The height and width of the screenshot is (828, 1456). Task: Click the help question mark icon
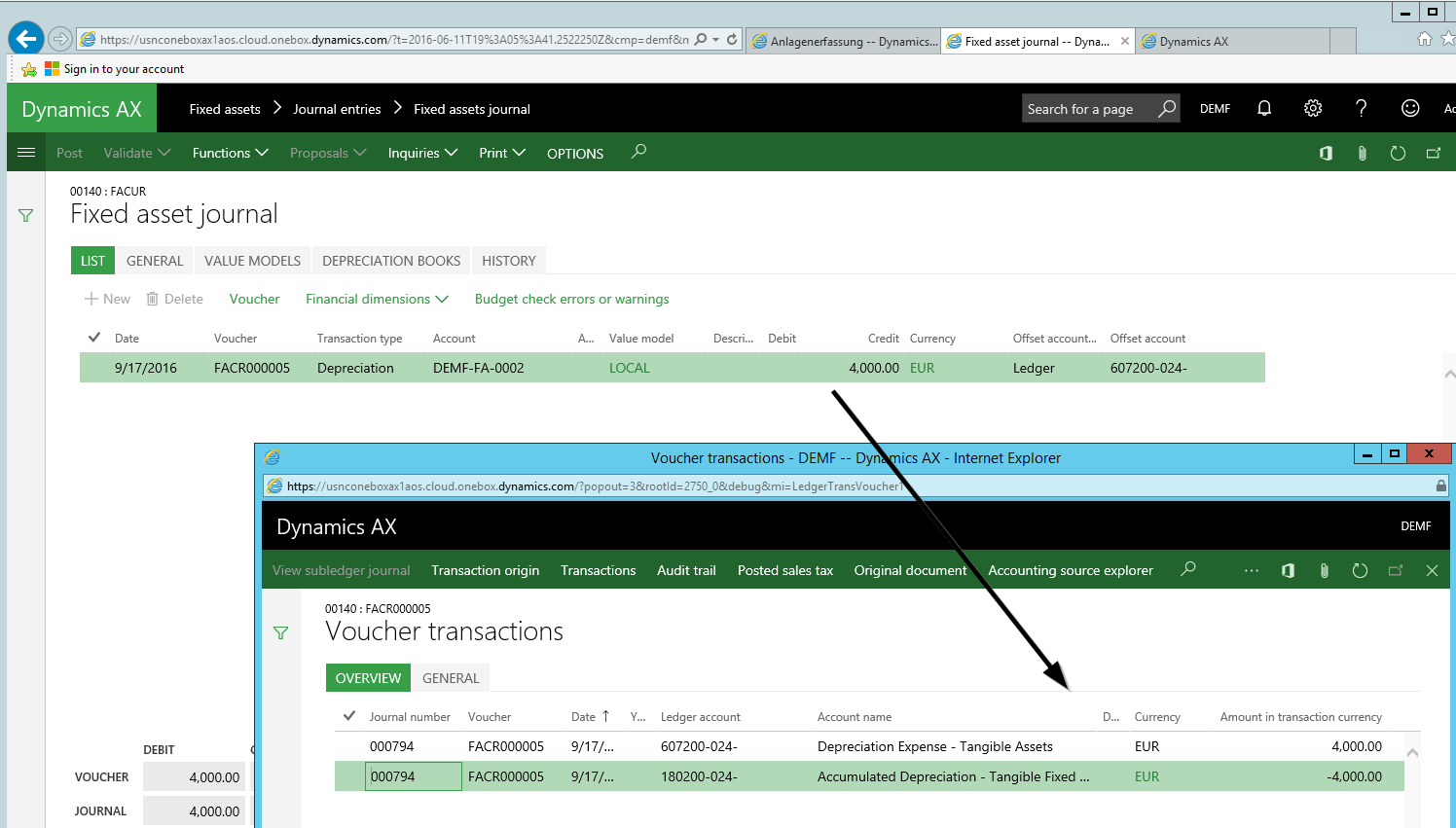1362,108
